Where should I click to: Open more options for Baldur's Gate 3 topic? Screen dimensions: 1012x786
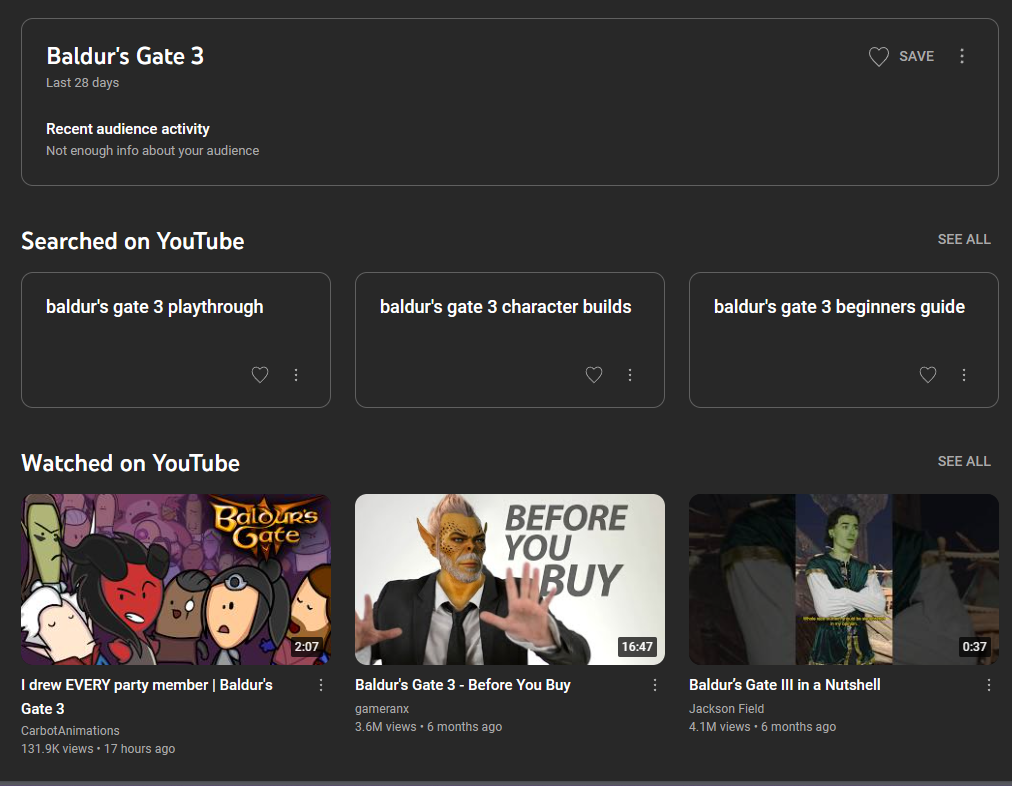tap(962, 57)
